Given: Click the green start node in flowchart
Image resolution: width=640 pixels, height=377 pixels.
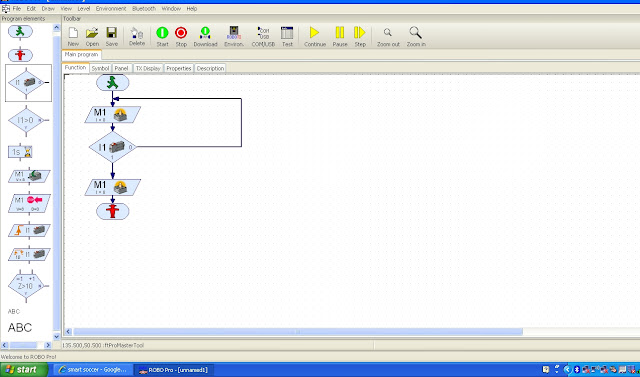Looking at the screenshot, I should (113, 83).
